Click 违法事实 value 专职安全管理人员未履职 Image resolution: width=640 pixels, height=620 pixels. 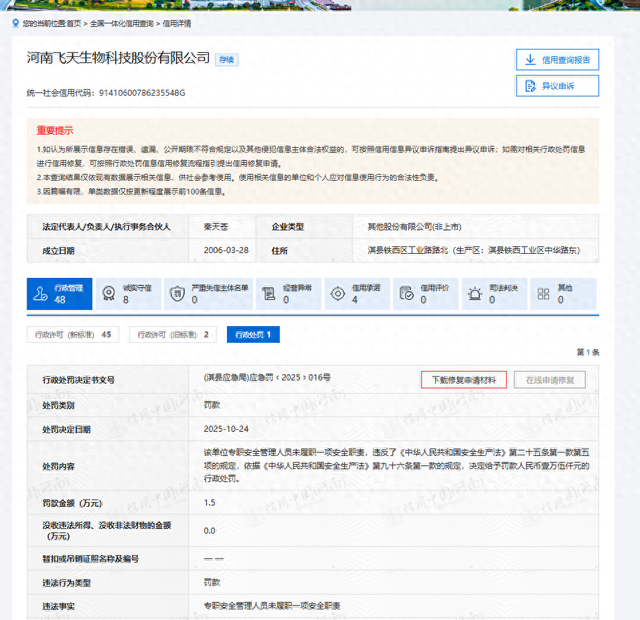[272, 606]
